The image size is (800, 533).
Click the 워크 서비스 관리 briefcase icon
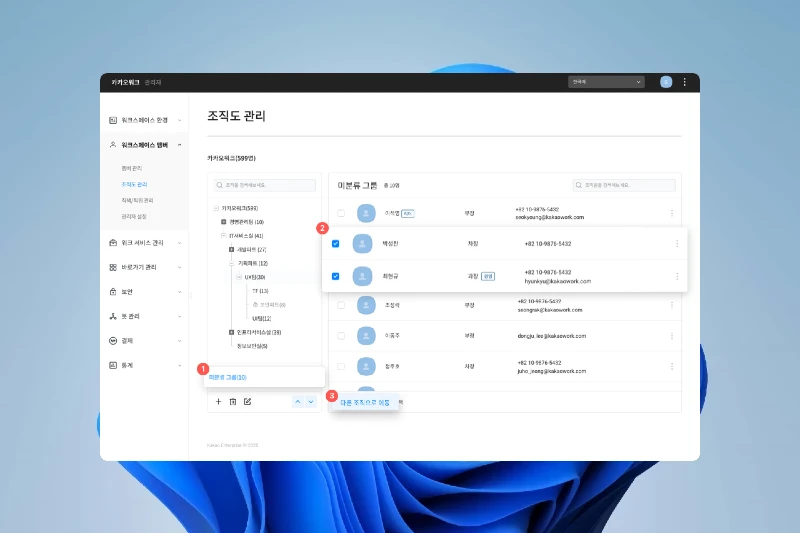click(113, 243)
